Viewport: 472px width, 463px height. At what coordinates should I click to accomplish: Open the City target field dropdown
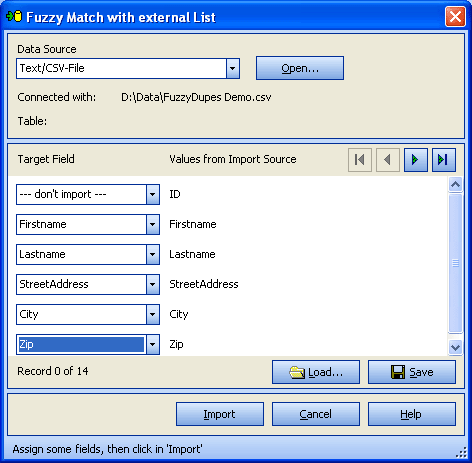pyautogui.click(x=153, y=314)
